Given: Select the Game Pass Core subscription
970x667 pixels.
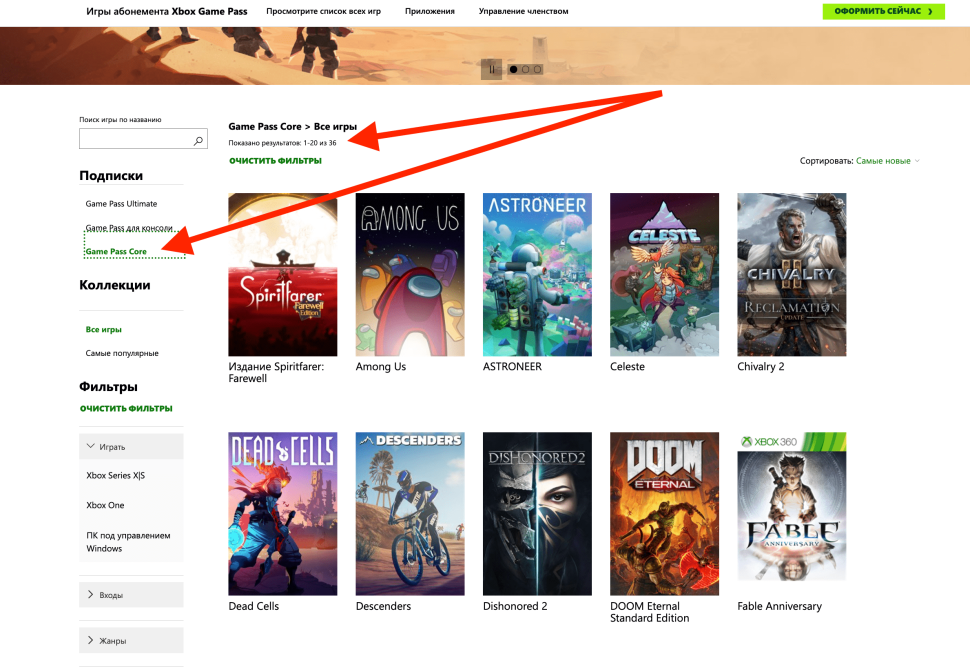Looking at the screenshot, I should [116, 251].
